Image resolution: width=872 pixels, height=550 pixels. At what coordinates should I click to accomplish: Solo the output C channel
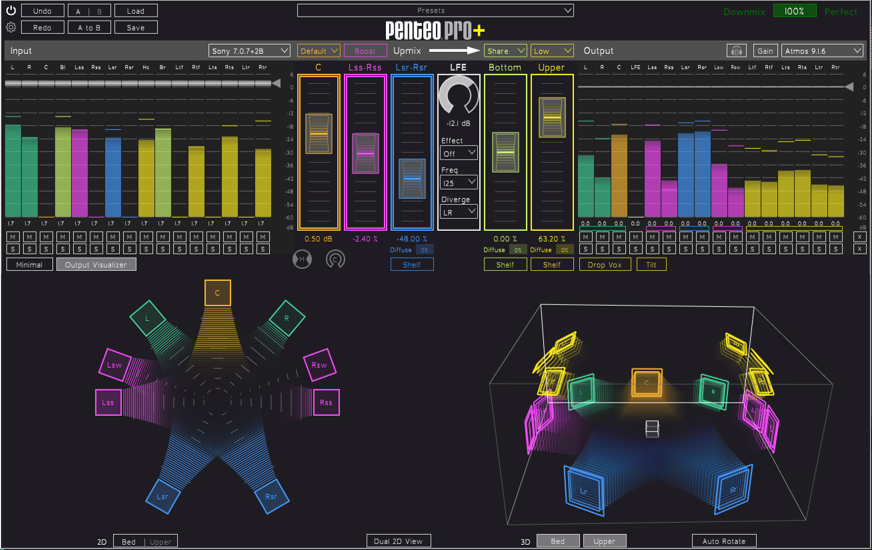(619, 249)
